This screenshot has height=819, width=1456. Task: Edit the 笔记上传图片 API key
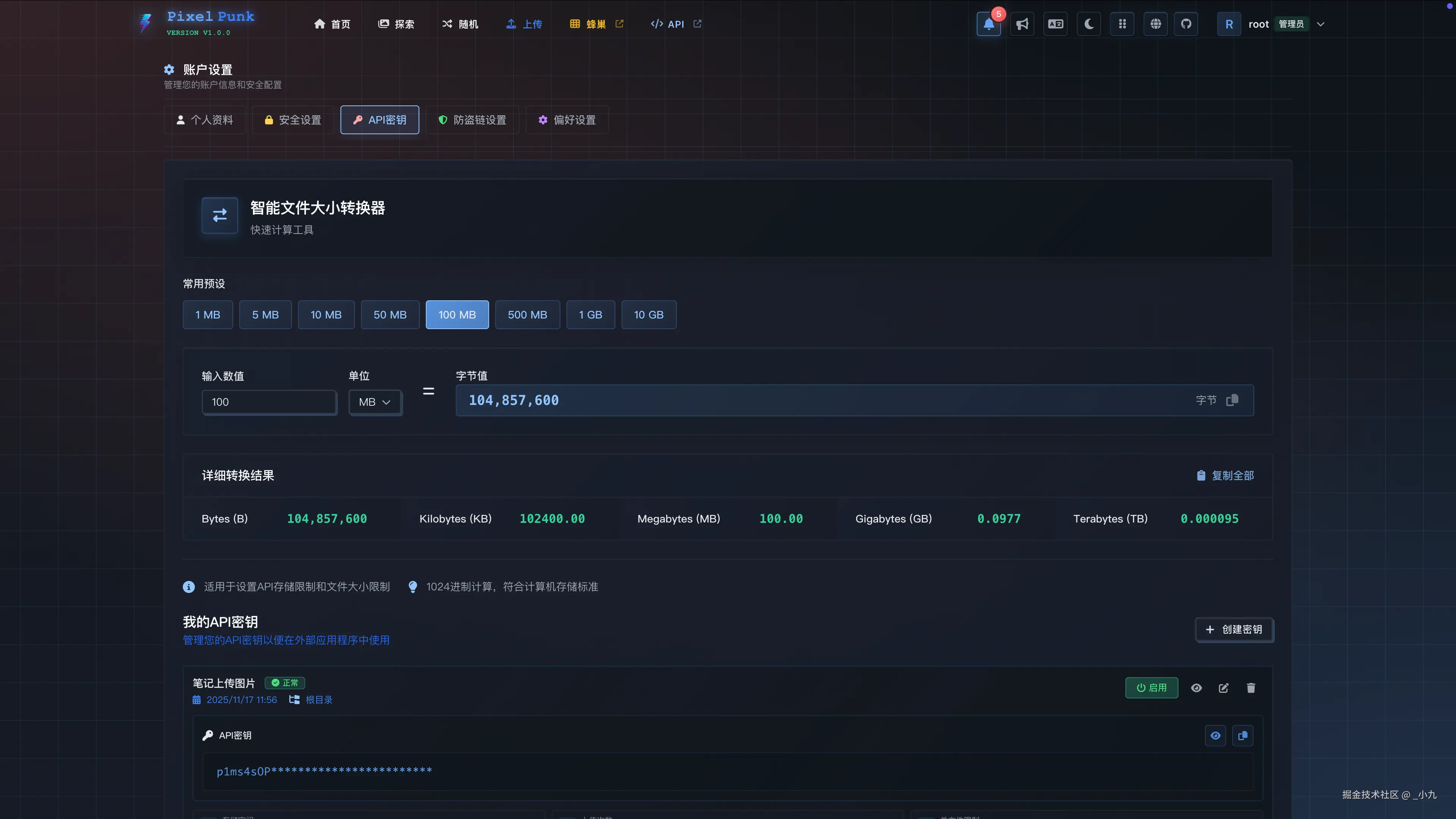(x=1224, y=688)
